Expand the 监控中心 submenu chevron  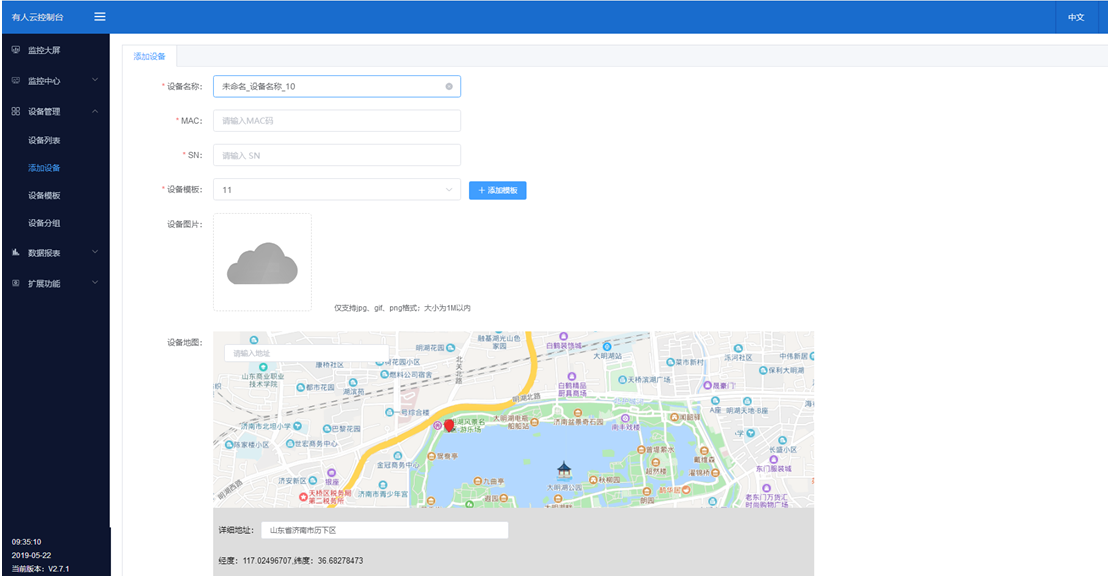point(95,80)
